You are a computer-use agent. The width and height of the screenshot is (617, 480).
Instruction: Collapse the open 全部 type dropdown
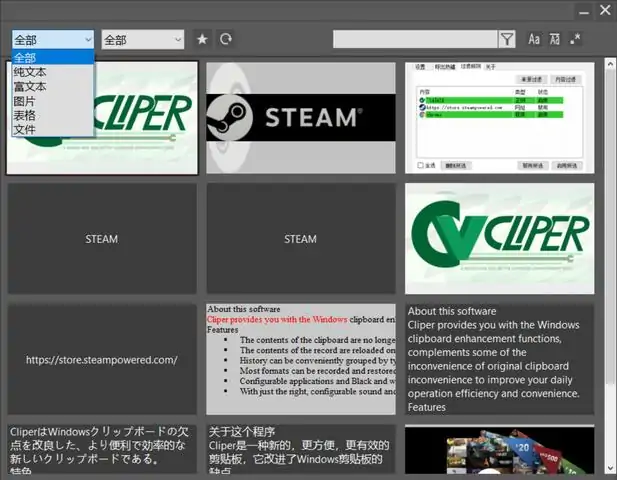88,39
